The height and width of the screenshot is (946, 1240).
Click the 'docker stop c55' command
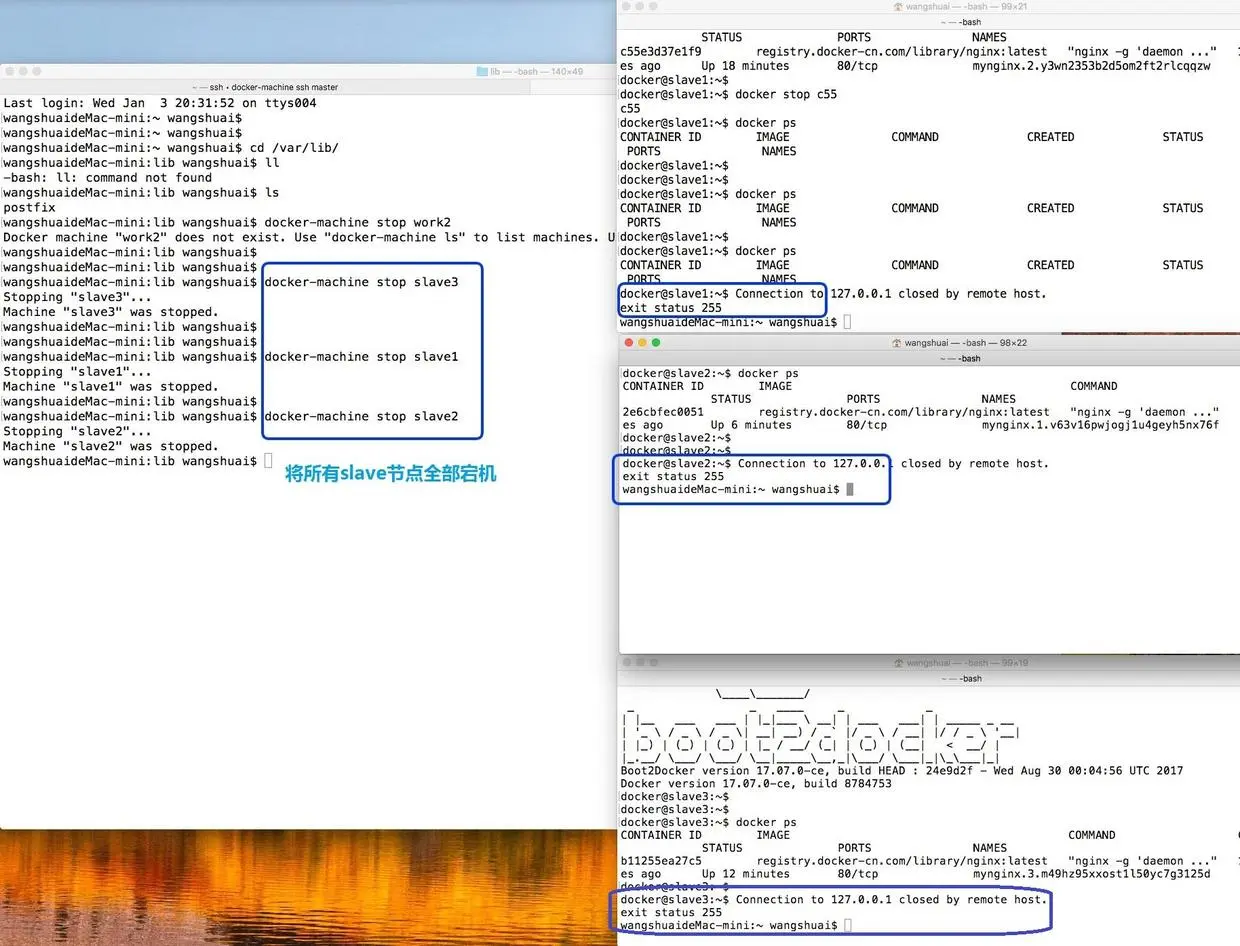point(786,94)
